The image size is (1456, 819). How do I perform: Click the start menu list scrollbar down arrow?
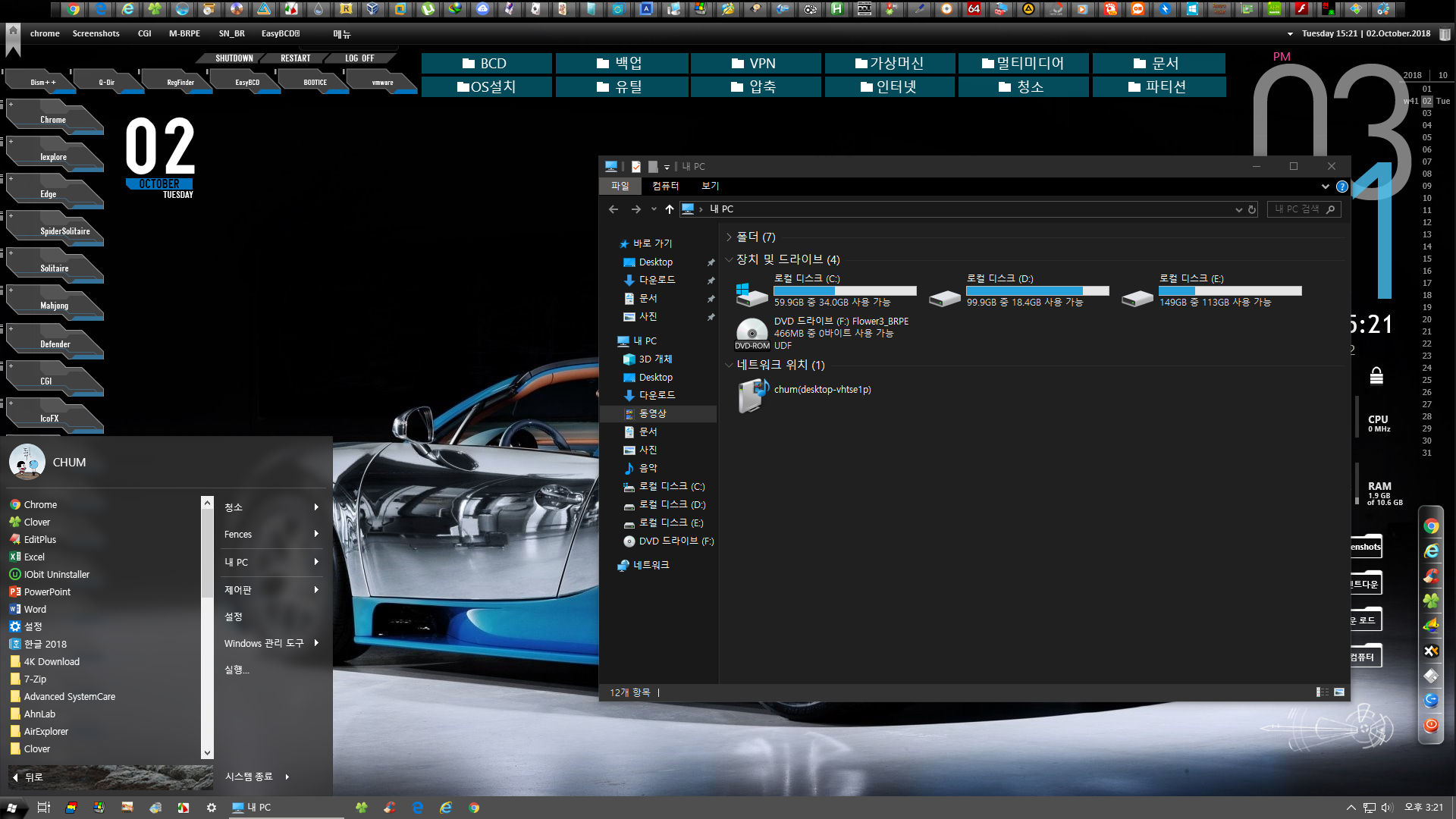click(x=207, y=752)
